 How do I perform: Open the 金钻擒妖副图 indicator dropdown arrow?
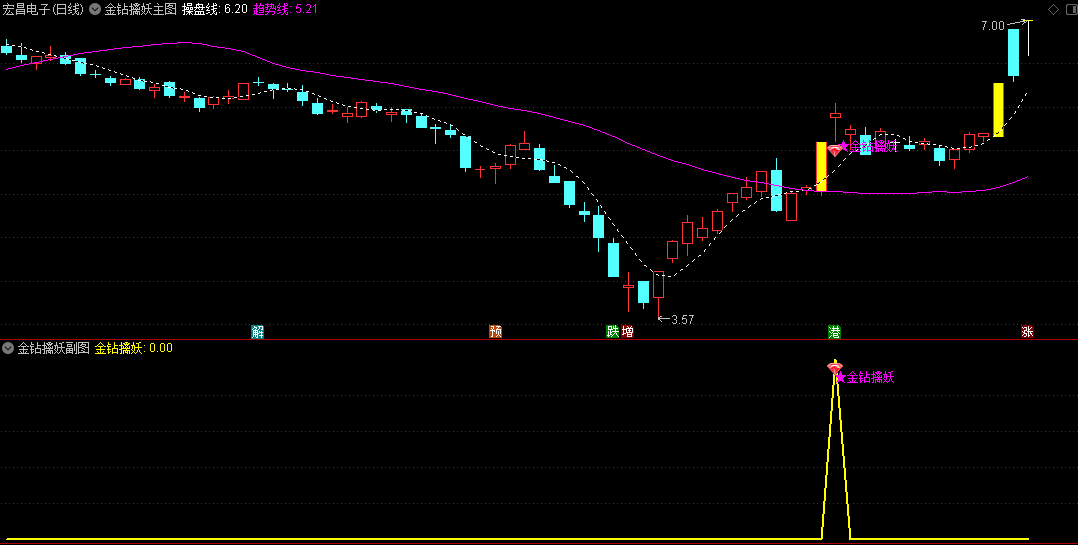(8, 348)
